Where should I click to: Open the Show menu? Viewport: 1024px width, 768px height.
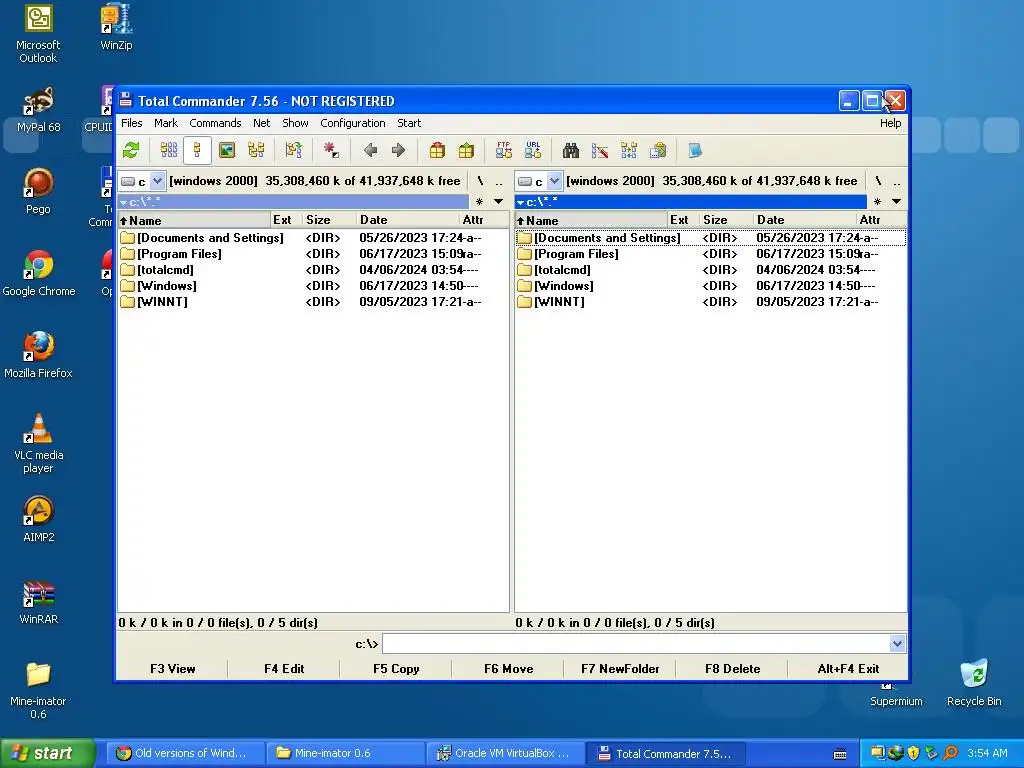point(295,123)
